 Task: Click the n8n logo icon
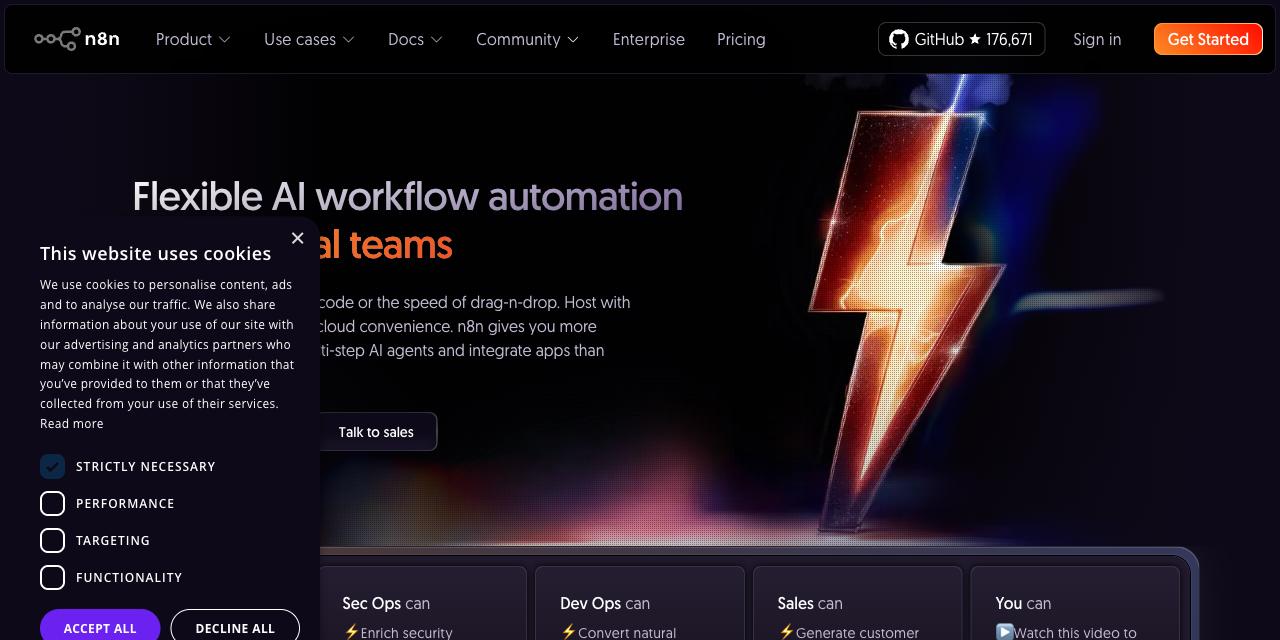(x=57, y=39)
